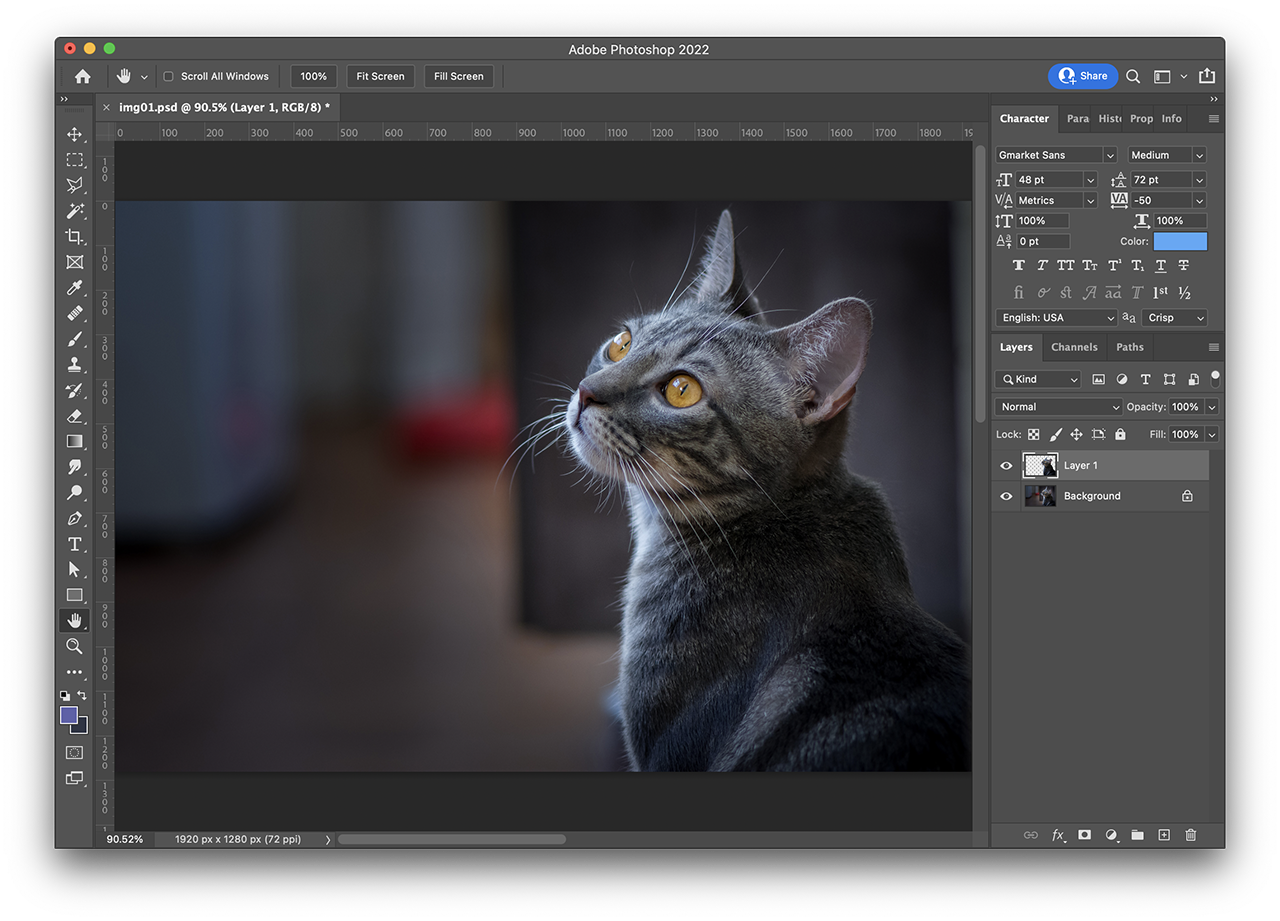Viewport: 1280px width, 921px height.
Task: Toggle Underline text style
Action: 1160,266
